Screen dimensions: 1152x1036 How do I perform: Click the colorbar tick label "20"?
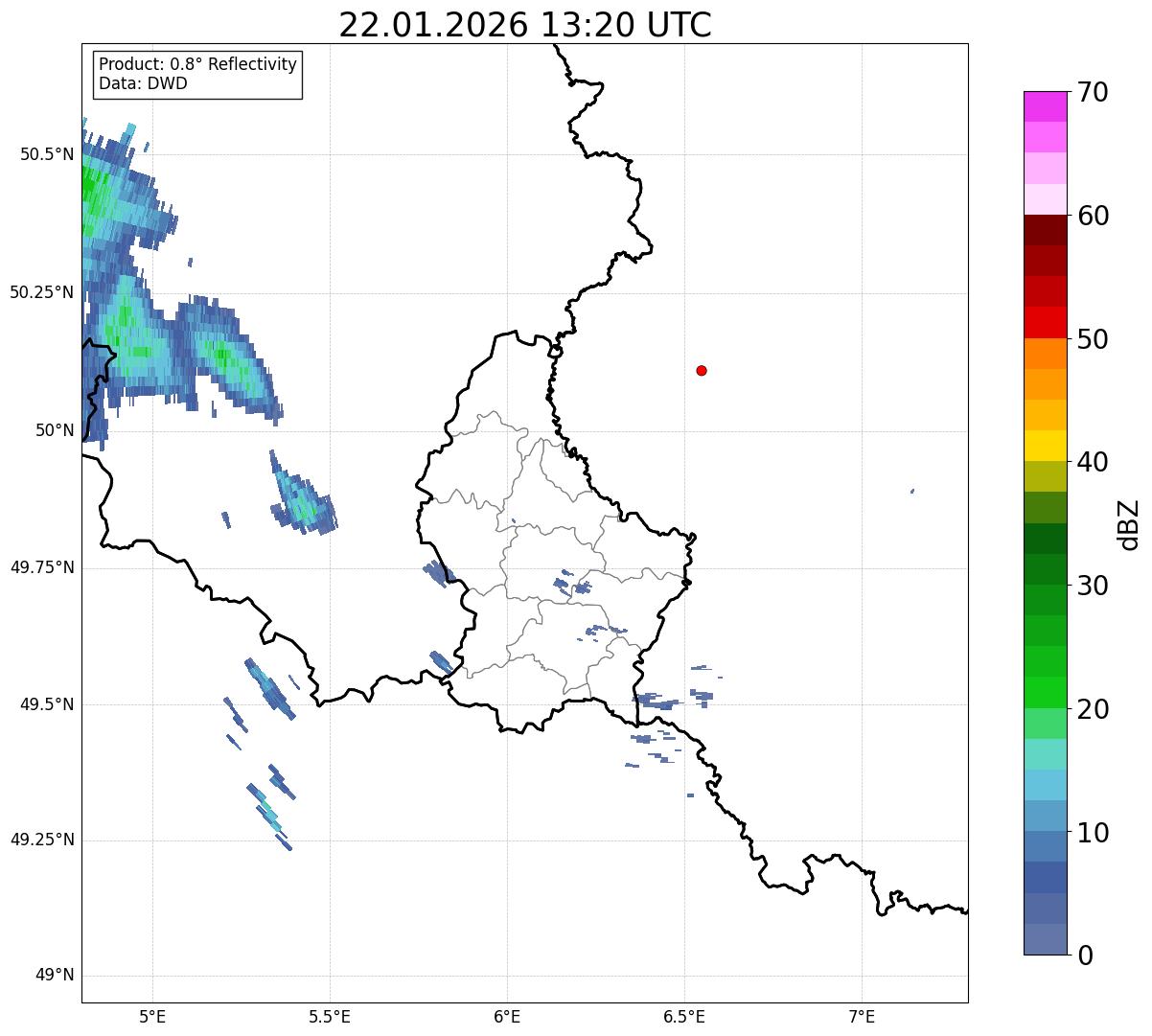tap(1093, 709)
